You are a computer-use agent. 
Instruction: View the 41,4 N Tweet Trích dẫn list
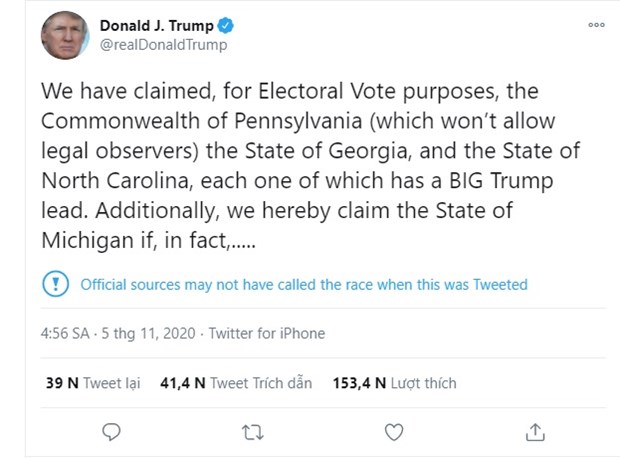tap(236, 382)
